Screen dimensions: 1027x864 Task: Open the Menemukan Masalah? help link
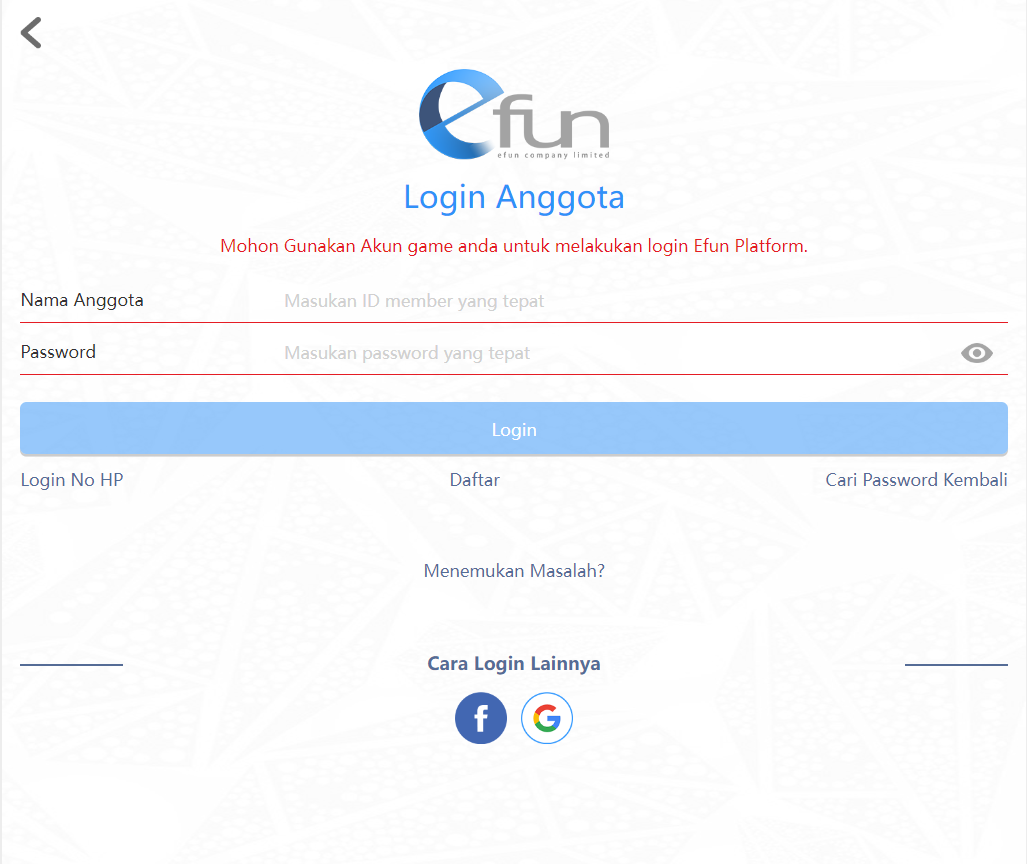click(x=514, y=571)
